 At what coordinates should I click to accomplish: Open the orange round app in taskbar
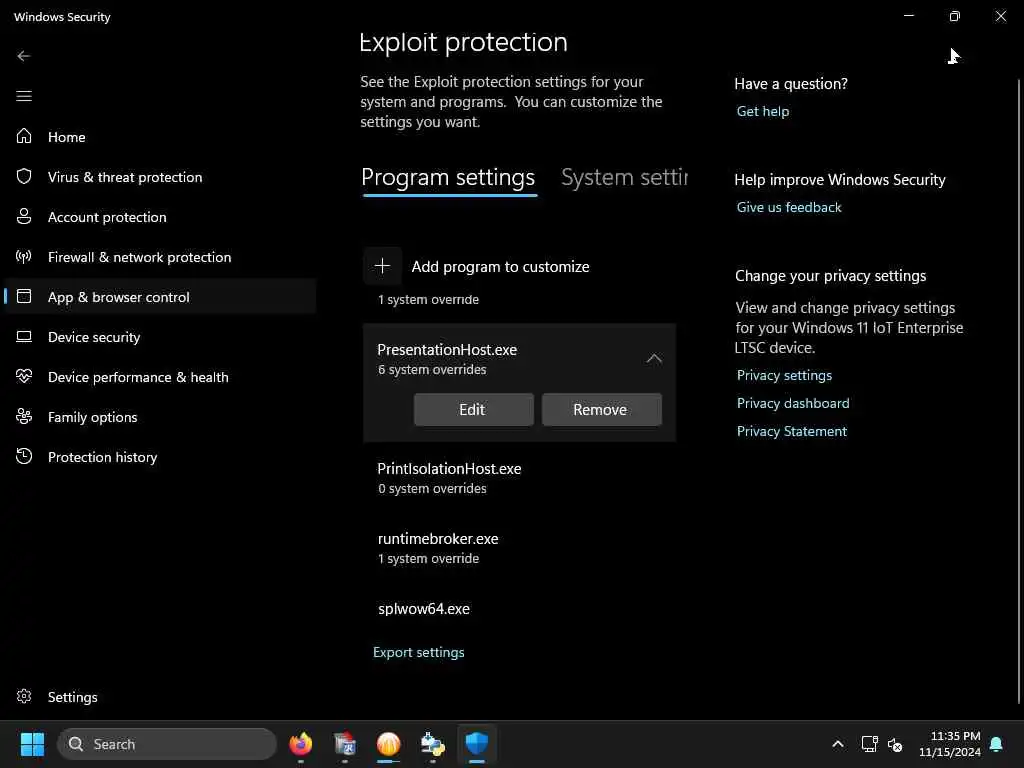(x=389, y=744)
